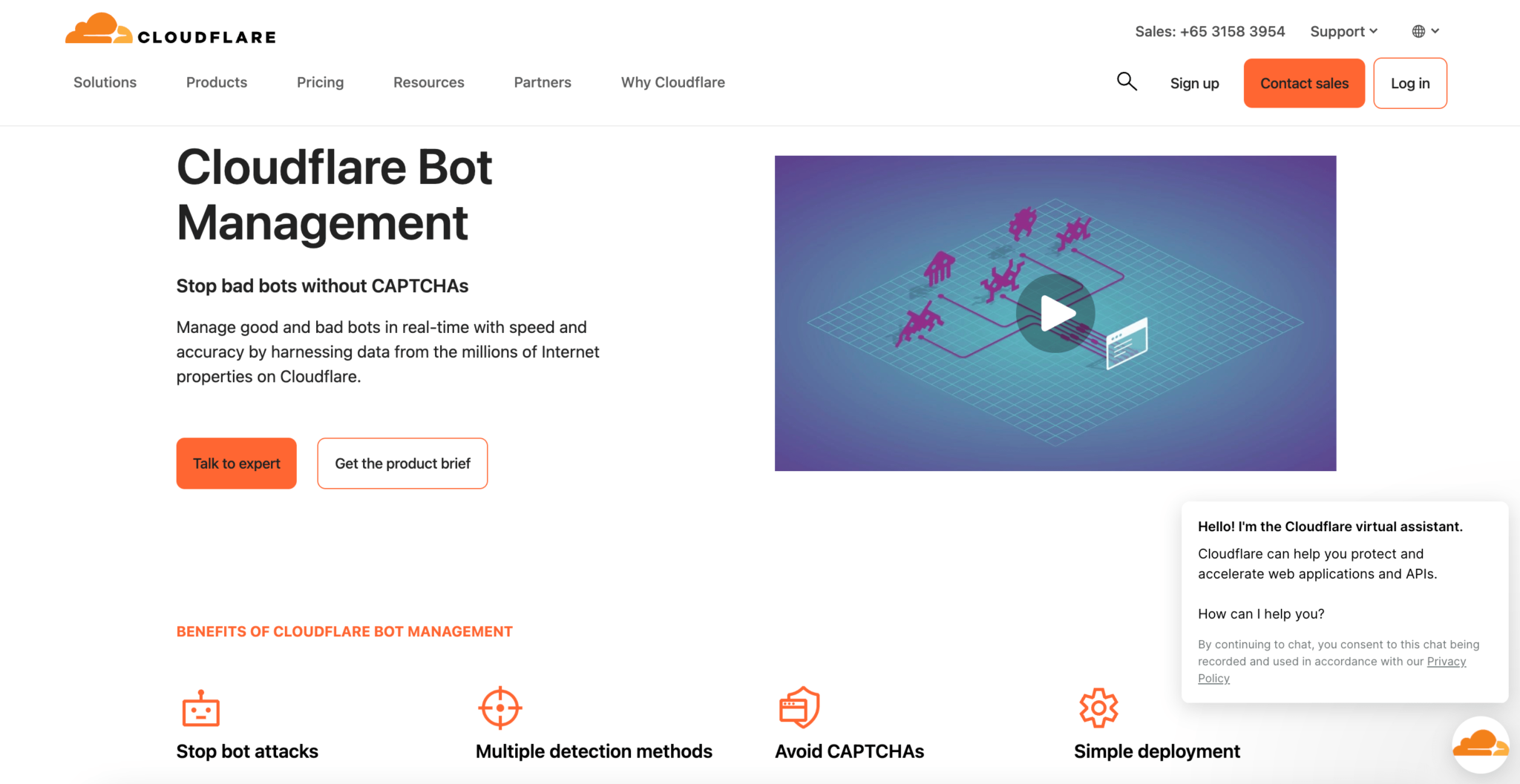Click the Contact sales button
1520x784 pixels.
click(x=1303, y=83)
